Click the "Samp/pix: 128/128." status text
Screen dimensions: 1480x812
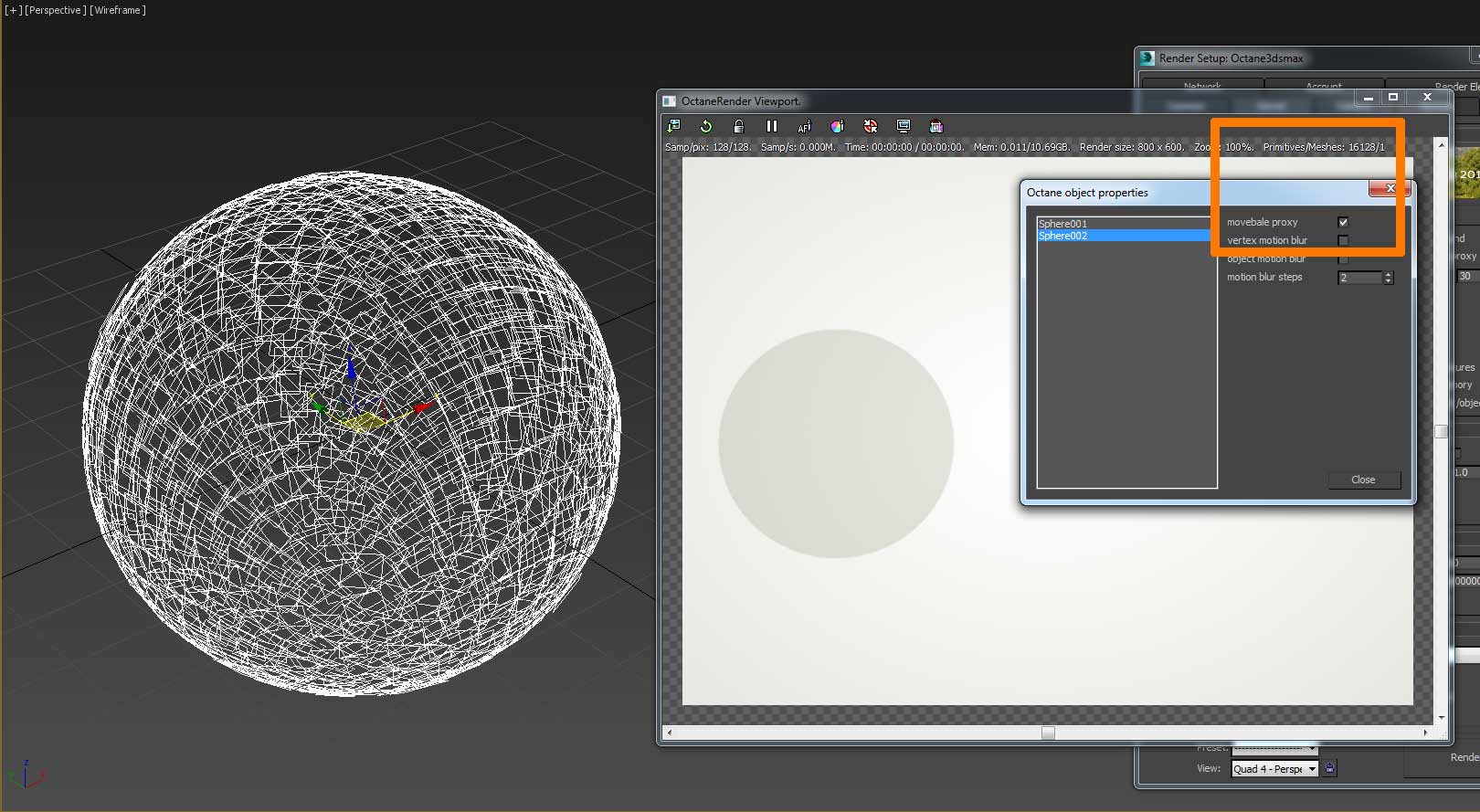click(708, 147)
